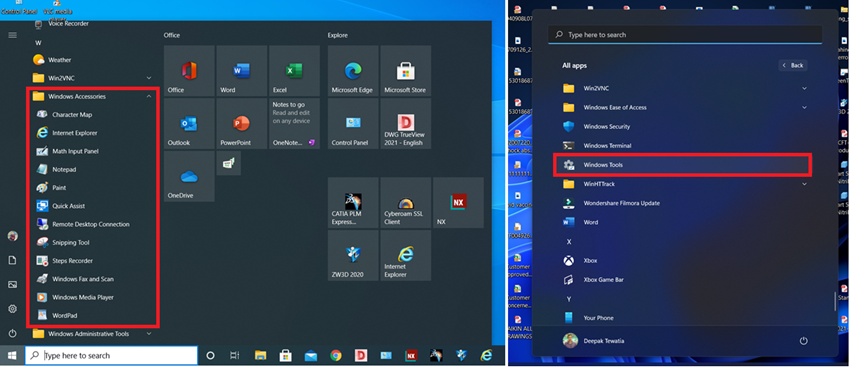Open the OneNote tile
The height and width of the screenshot is (367, 850).
coord(294,124)
